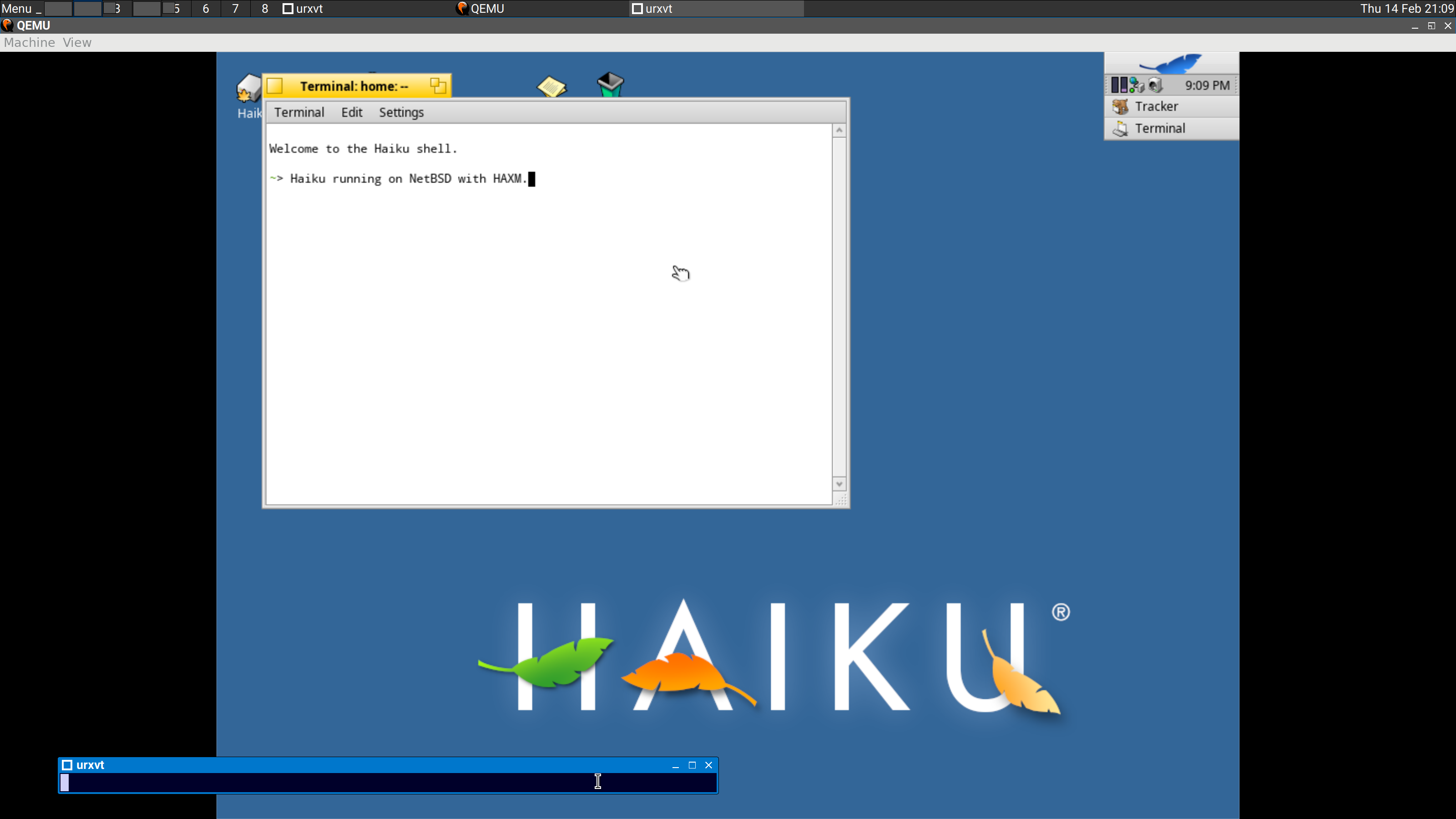Switch to workspace 6 in pager
Viewport: 1456px width, 819px height.
click(206, 9)
